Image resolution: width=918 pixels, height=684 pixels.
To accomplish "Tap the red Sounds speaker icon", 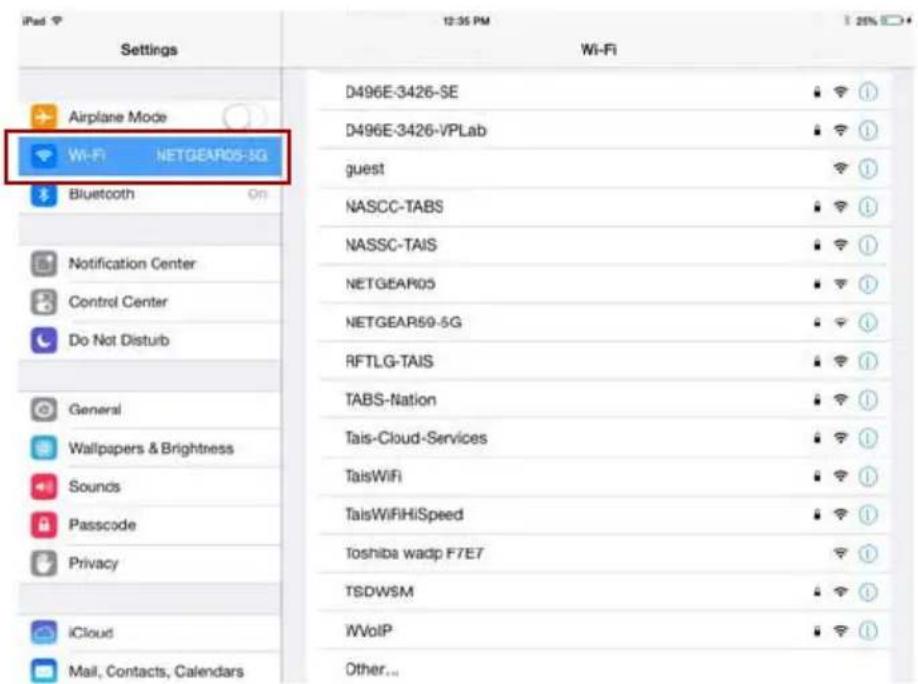I will [44, 487].
